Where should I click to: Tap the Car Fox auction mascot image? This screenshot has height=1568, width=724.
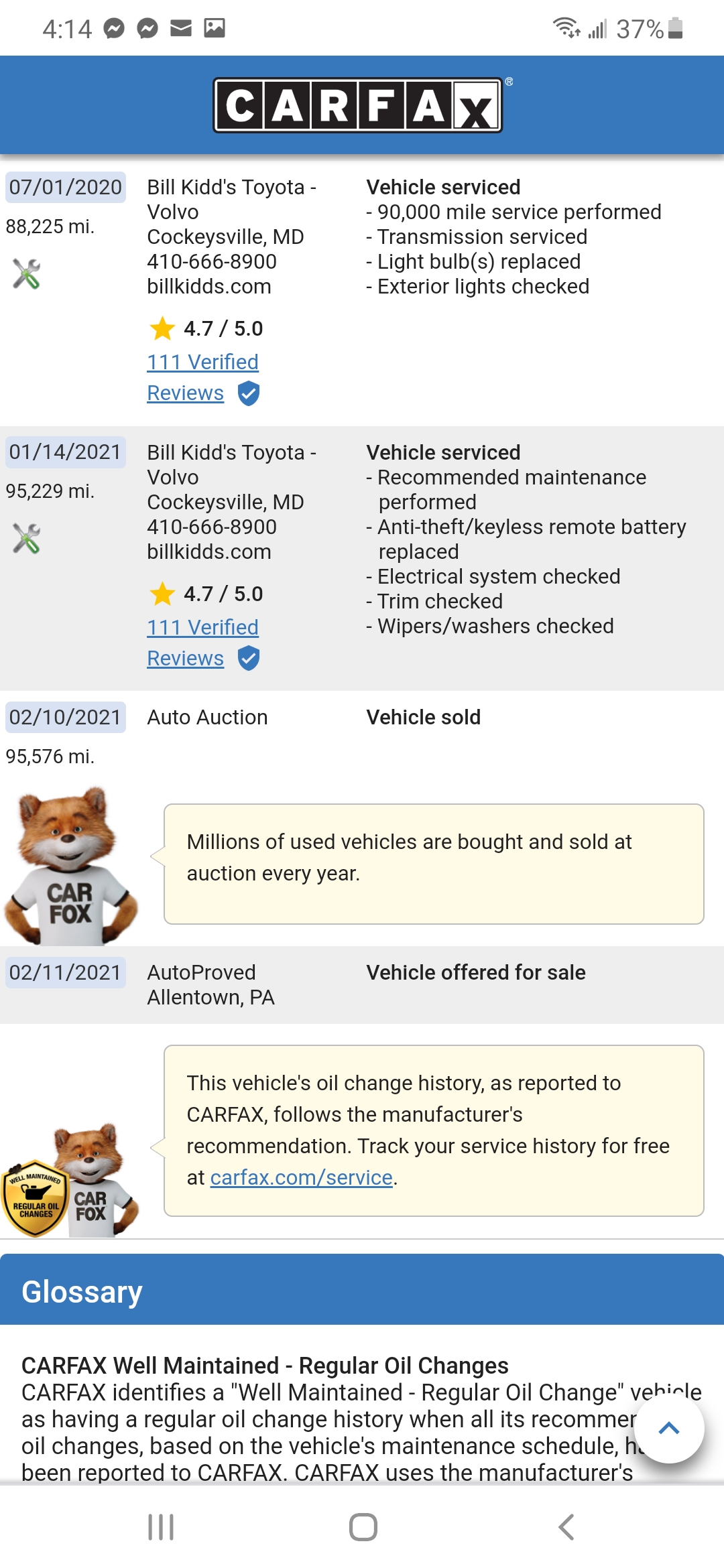[x=70, y=866]
